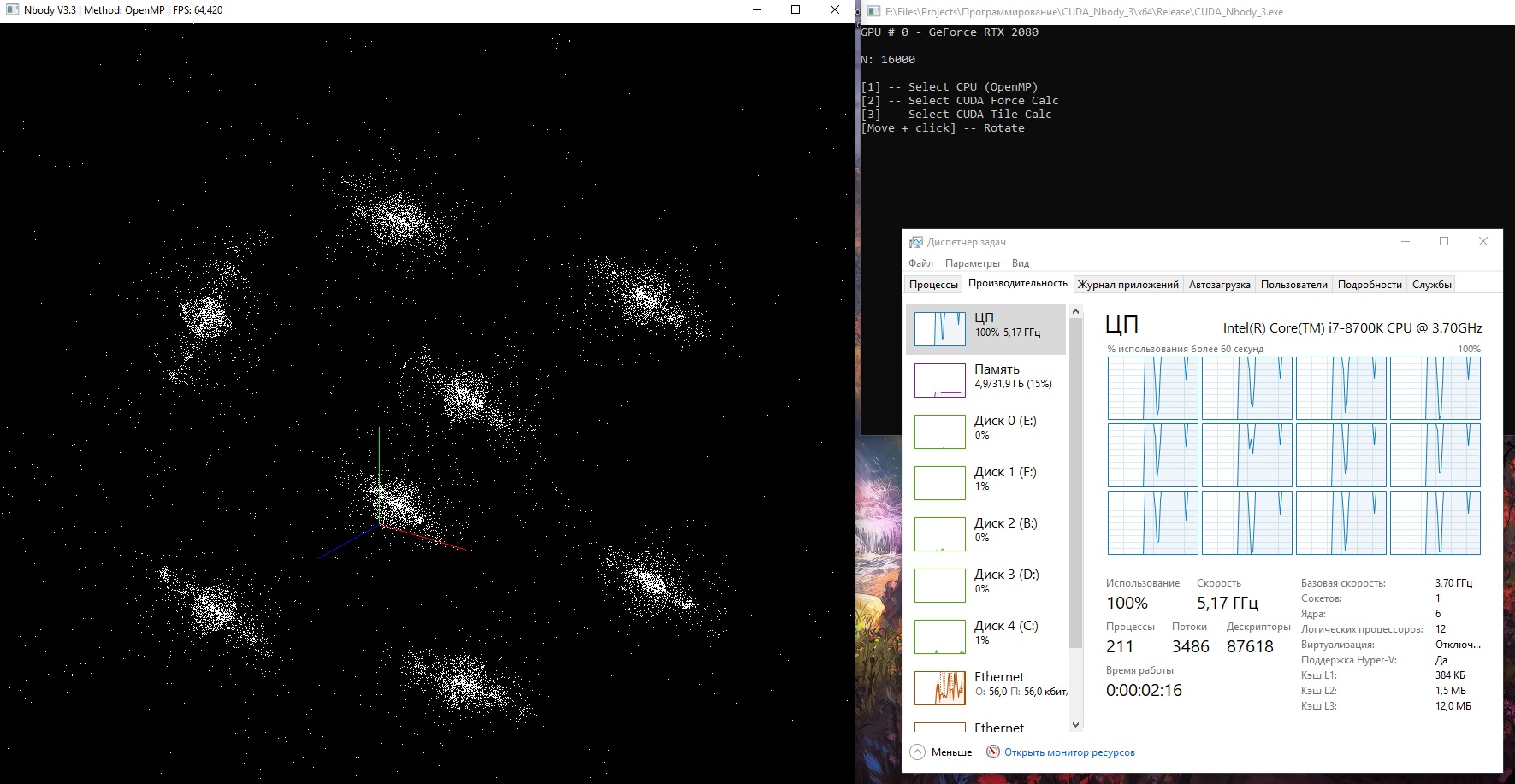The height and width of the screenshot is (784, 1515).
Task: Open the Память memory performance item
Action: 985,380
